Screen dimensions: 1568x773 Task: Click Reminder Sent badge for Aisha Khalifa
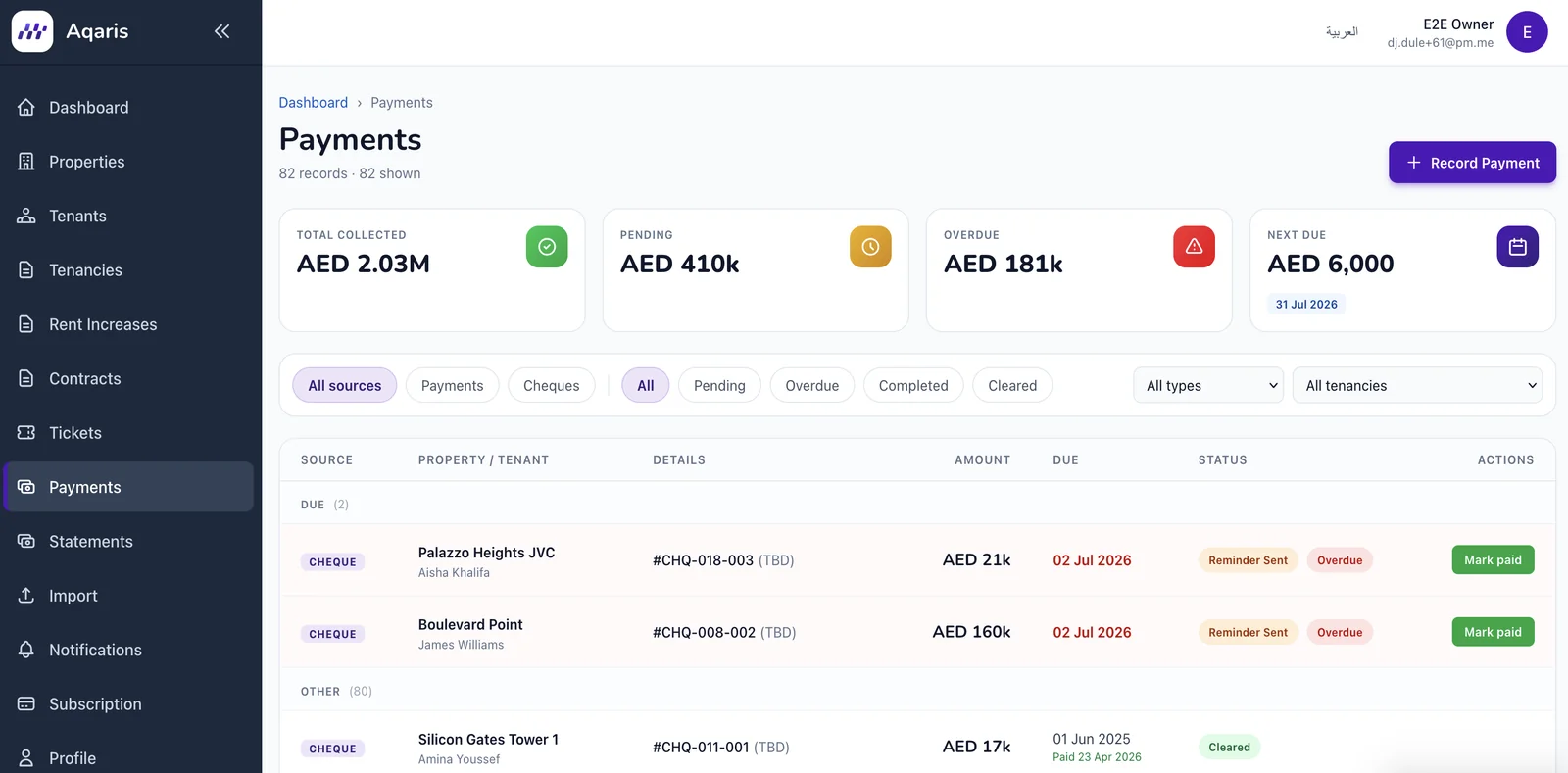tap(1248, 560)
